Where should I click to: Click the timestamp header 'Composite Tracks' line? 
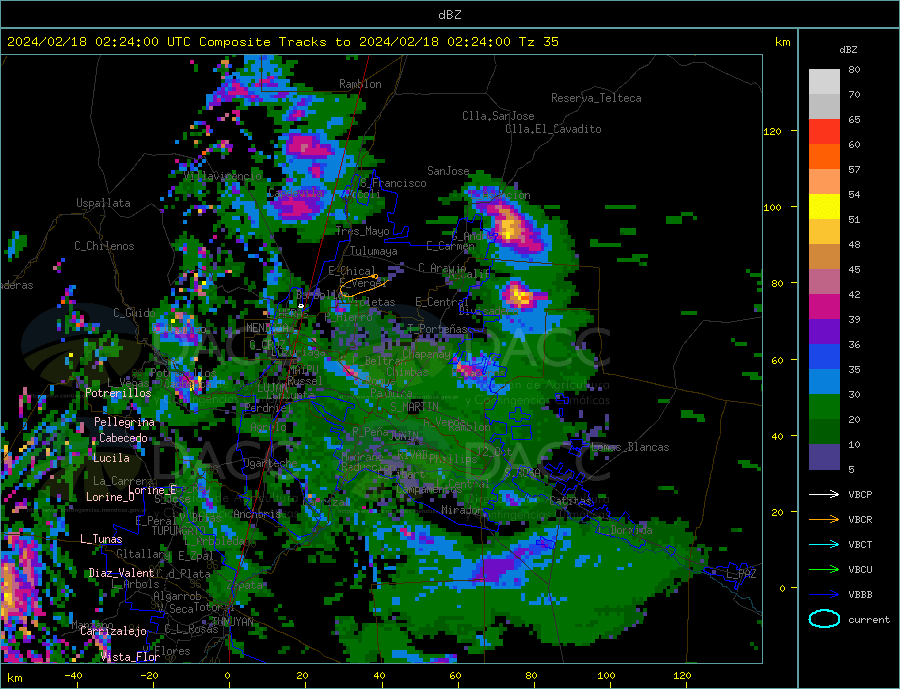(x=283, y=42)
